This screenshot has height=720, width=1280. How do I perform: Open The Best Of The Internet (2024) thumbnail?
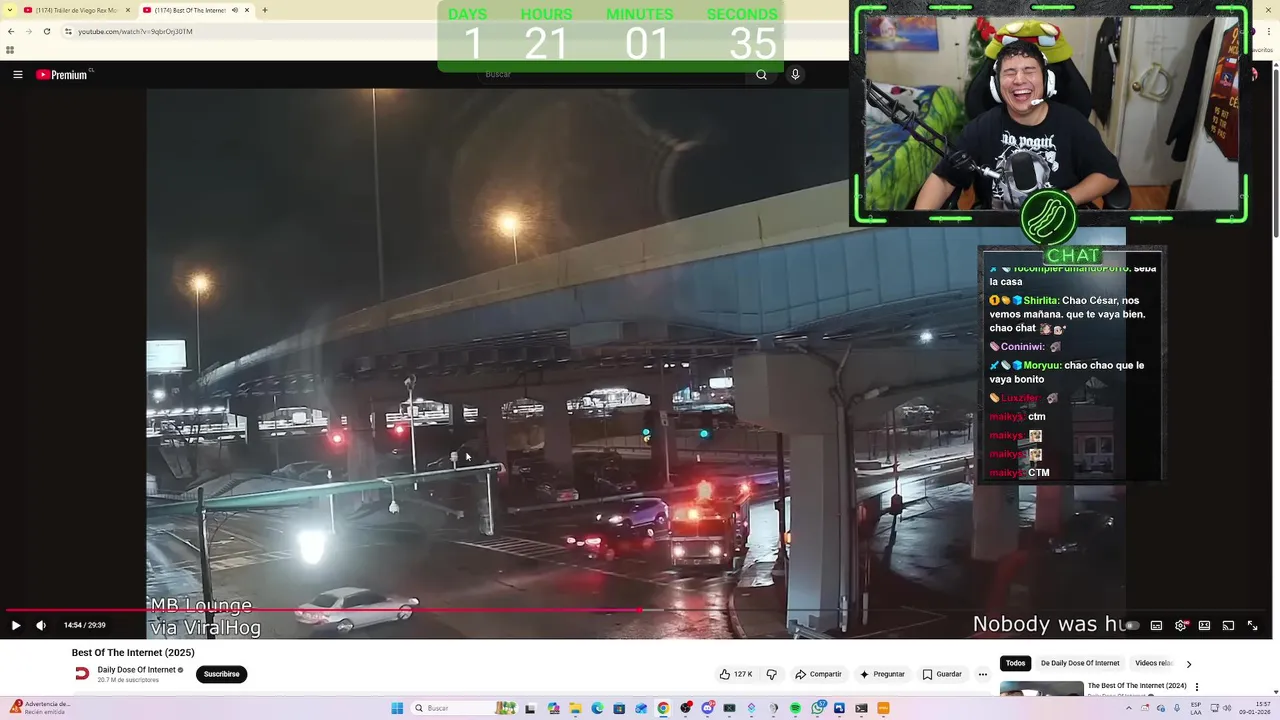[x=1041, y=688]
